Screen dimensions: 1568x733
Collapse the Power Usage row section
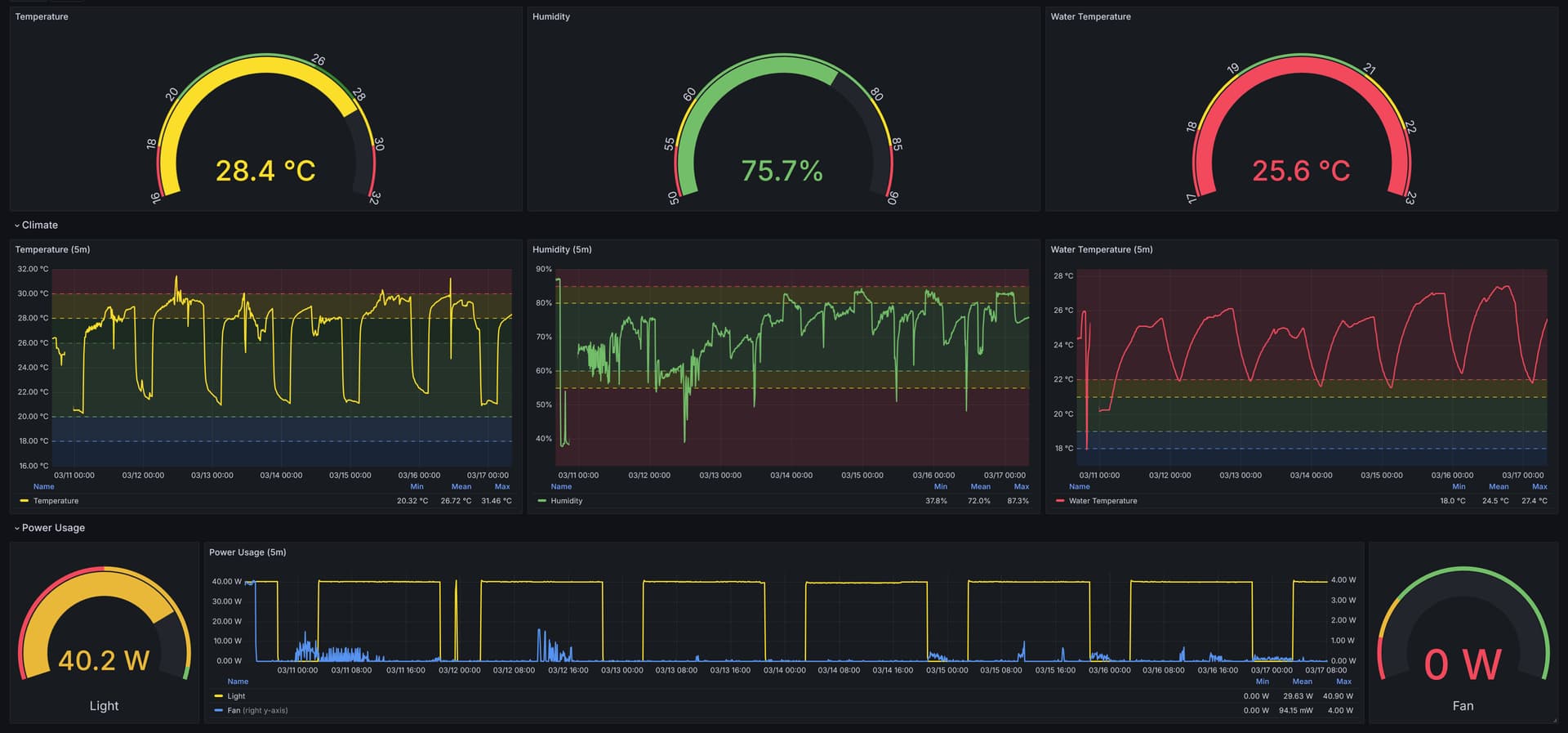pyautogui.click(x=52, y=528)
